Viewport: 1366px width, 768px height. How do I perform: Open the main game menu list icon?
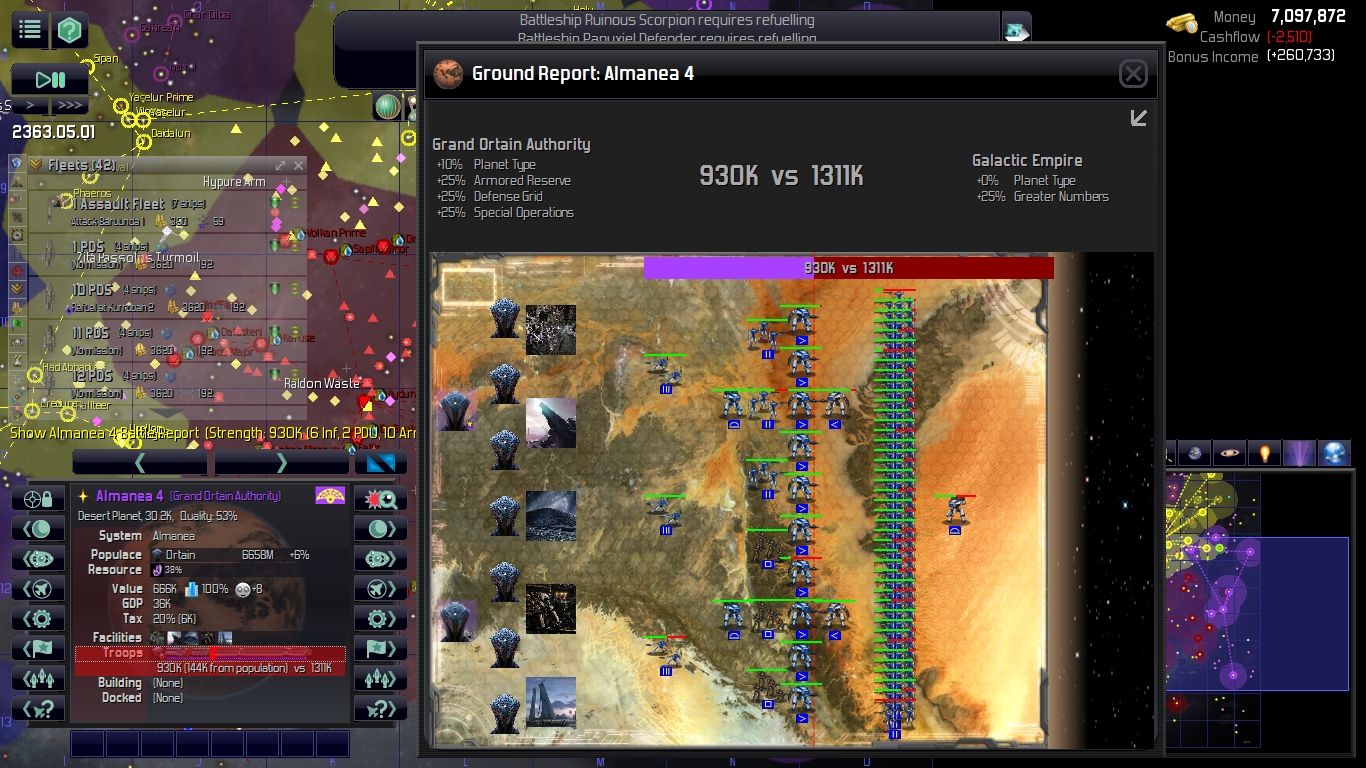(30, 30)
